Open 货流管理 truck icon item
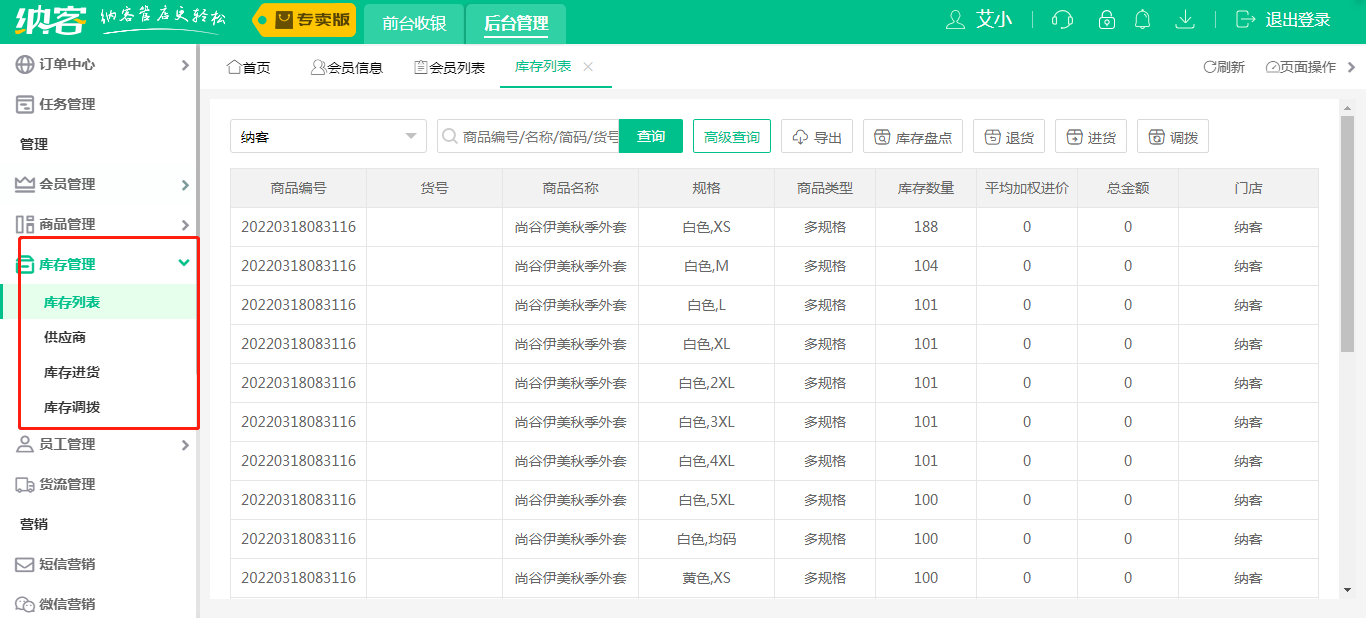Viewport: 1366px width, 618px height. (x=25, y=484)
